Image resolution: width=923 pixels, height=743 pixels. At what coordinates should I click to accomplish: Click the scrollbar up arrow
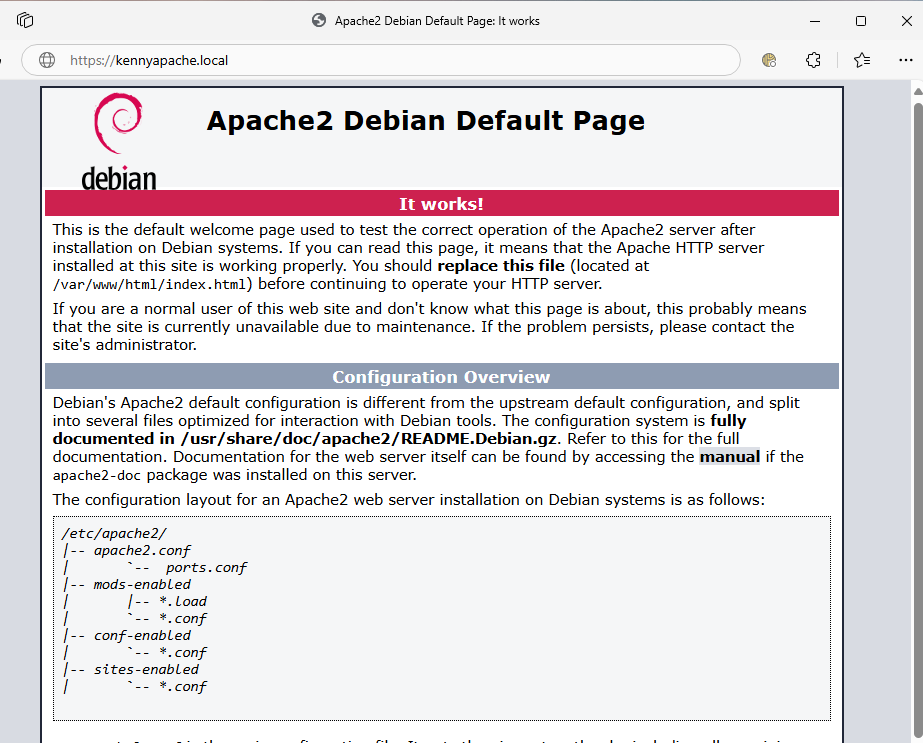[918, 91]
